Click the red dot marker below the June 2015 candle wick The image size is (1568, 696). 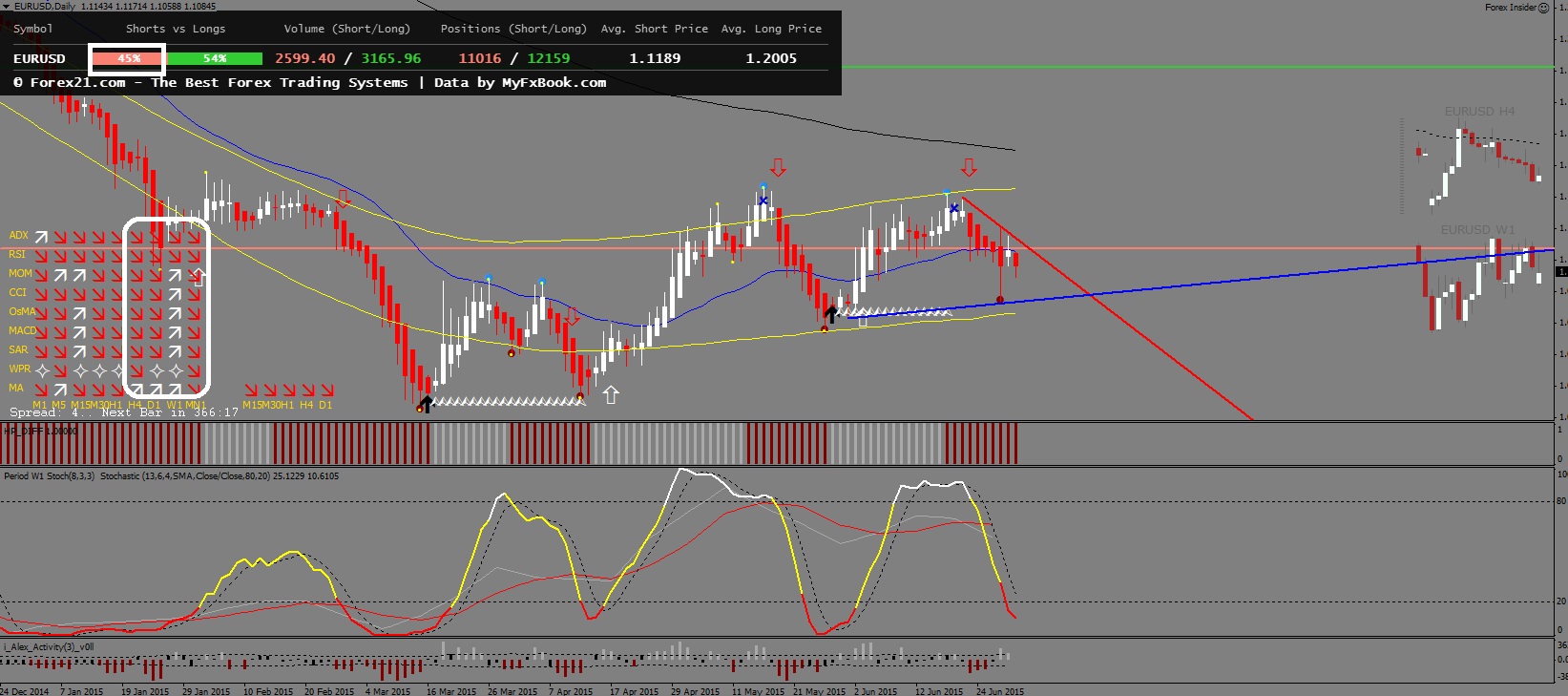[1000, 300]
